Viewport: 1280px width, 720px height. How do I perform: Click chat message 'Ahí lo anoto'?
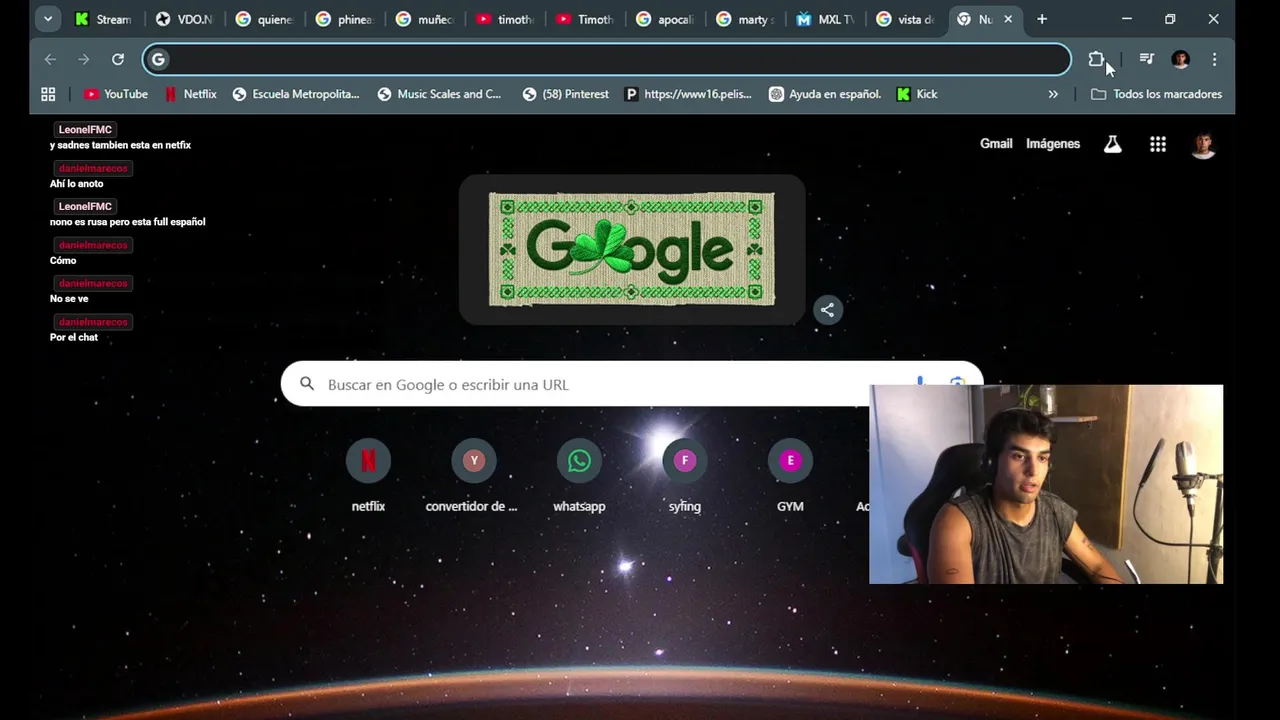tap(77, 184)
